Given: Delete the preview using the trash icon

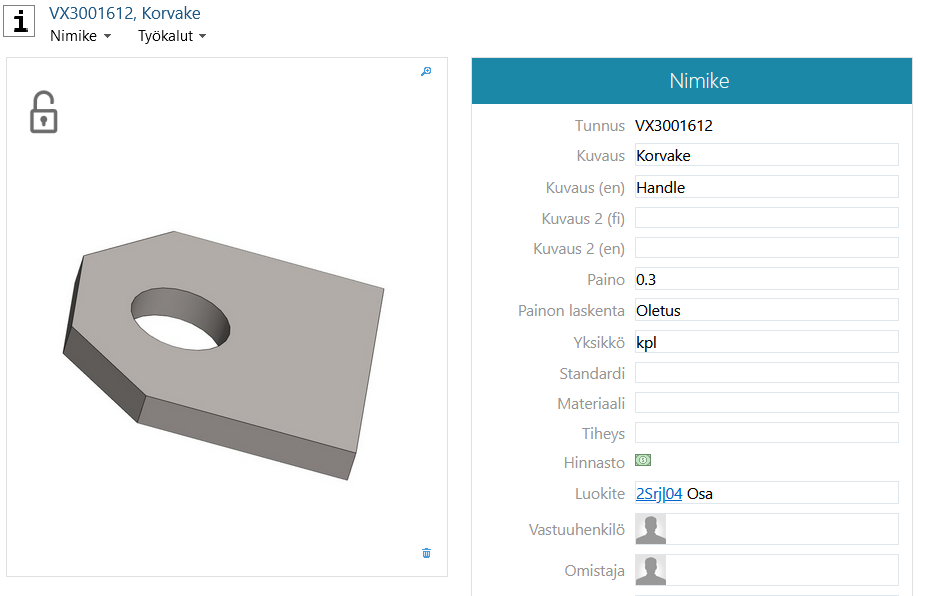Looking at the screenshot, I should coord(427,553).
